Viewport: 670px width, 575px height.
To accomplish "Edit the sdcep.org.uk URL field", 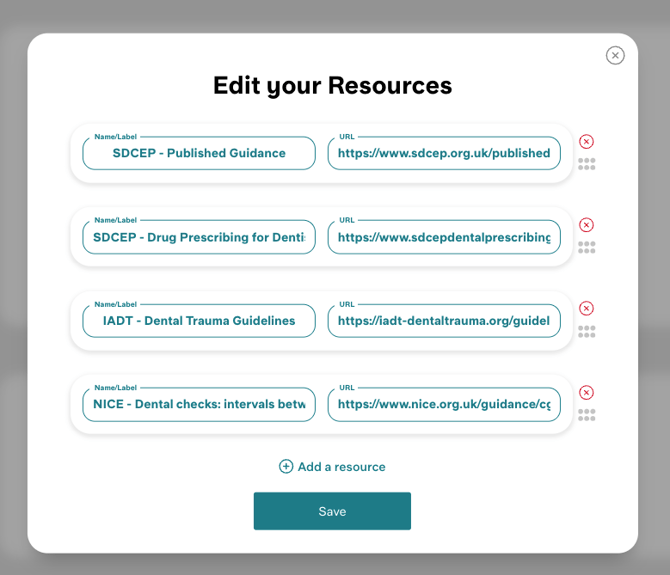I will click(444, 153).
